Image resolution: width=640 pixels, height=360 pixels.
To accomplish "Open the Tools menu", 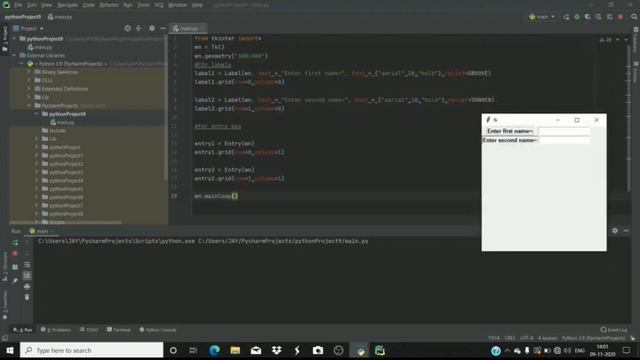I will tap(143, 5).
